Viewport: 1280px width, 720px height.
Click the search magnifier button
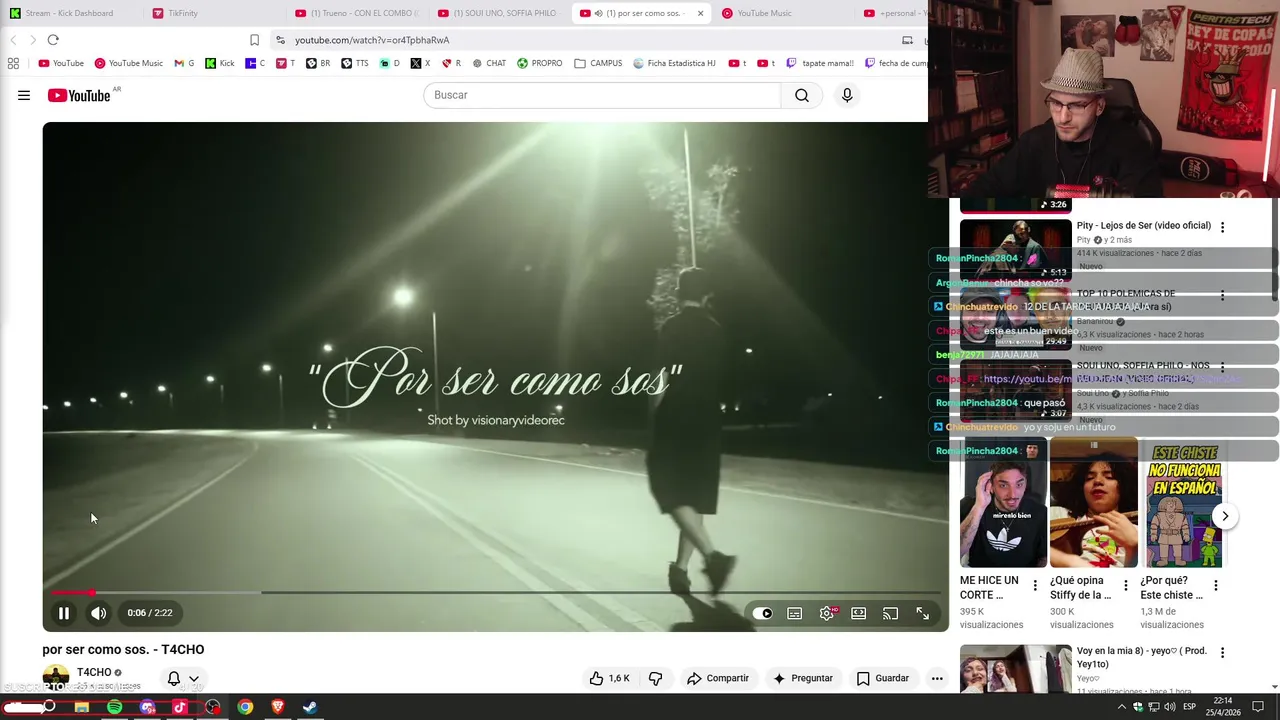pos(802,95)
